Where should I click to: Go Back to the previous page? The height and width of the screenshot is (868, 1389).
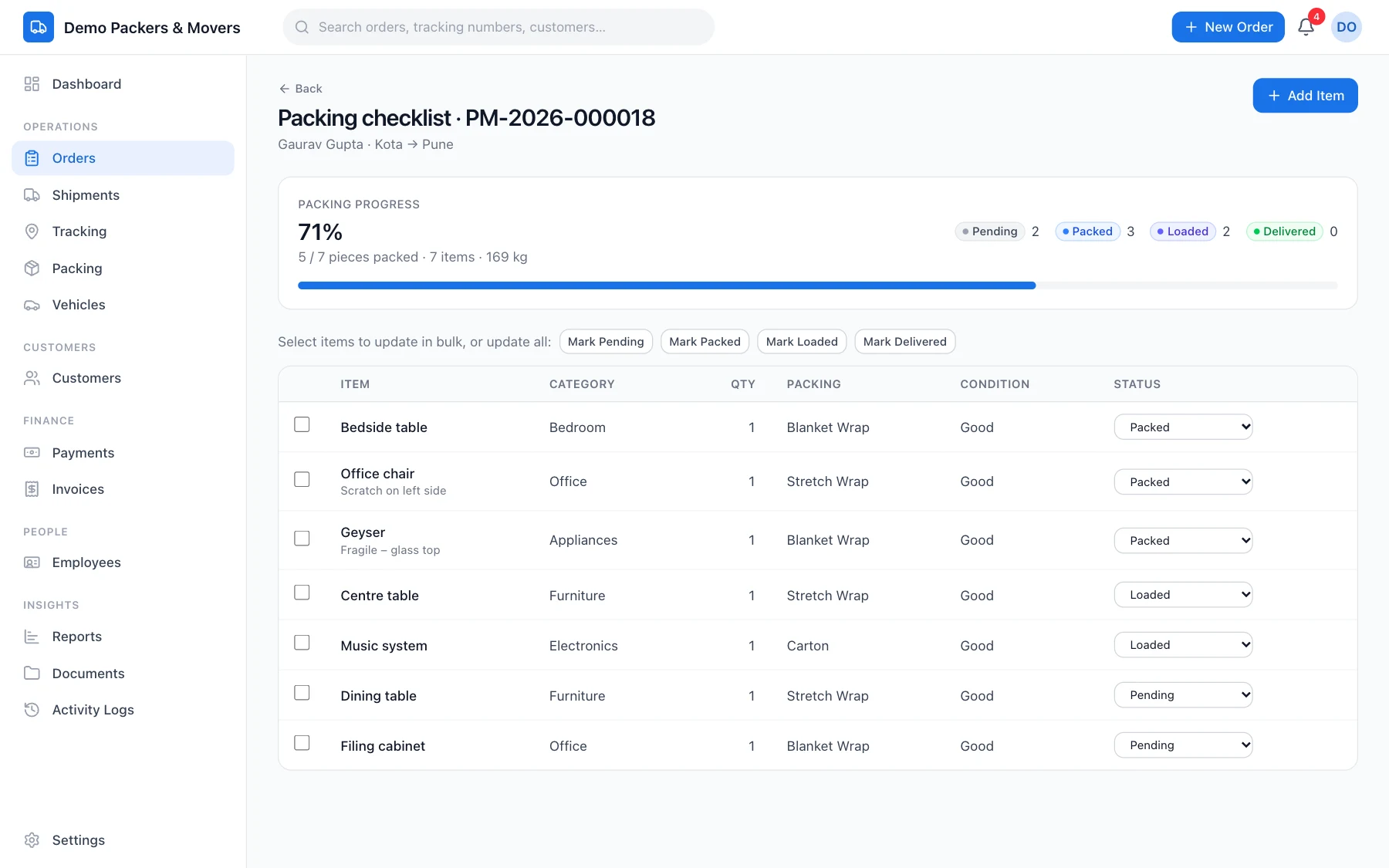[301, 89]
